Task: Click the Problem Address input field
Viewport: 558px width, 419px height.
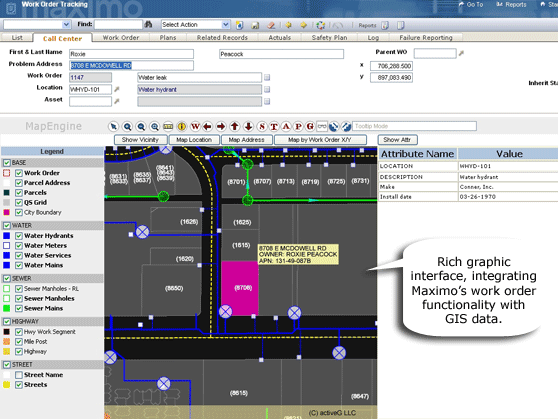Action: (x=131, y=66)
